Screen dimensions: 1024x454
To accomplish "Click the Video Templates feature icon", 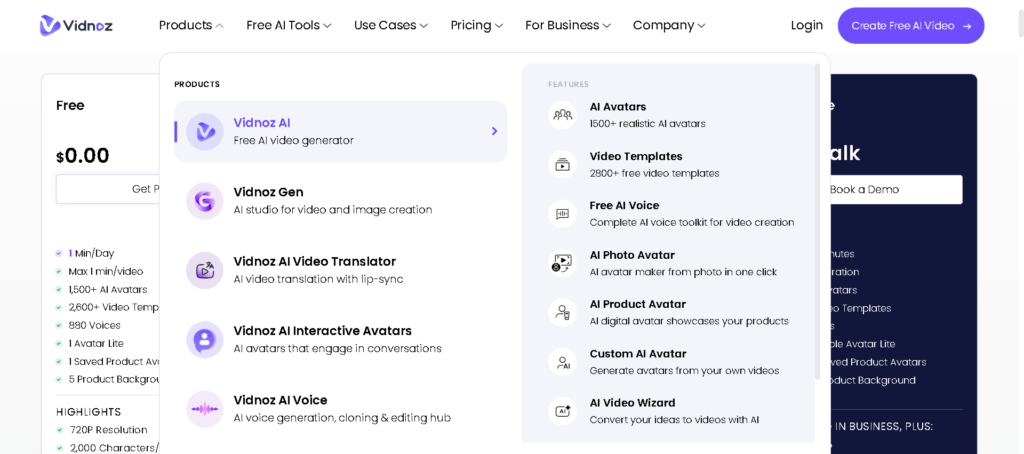I will [x=563, y=165].
